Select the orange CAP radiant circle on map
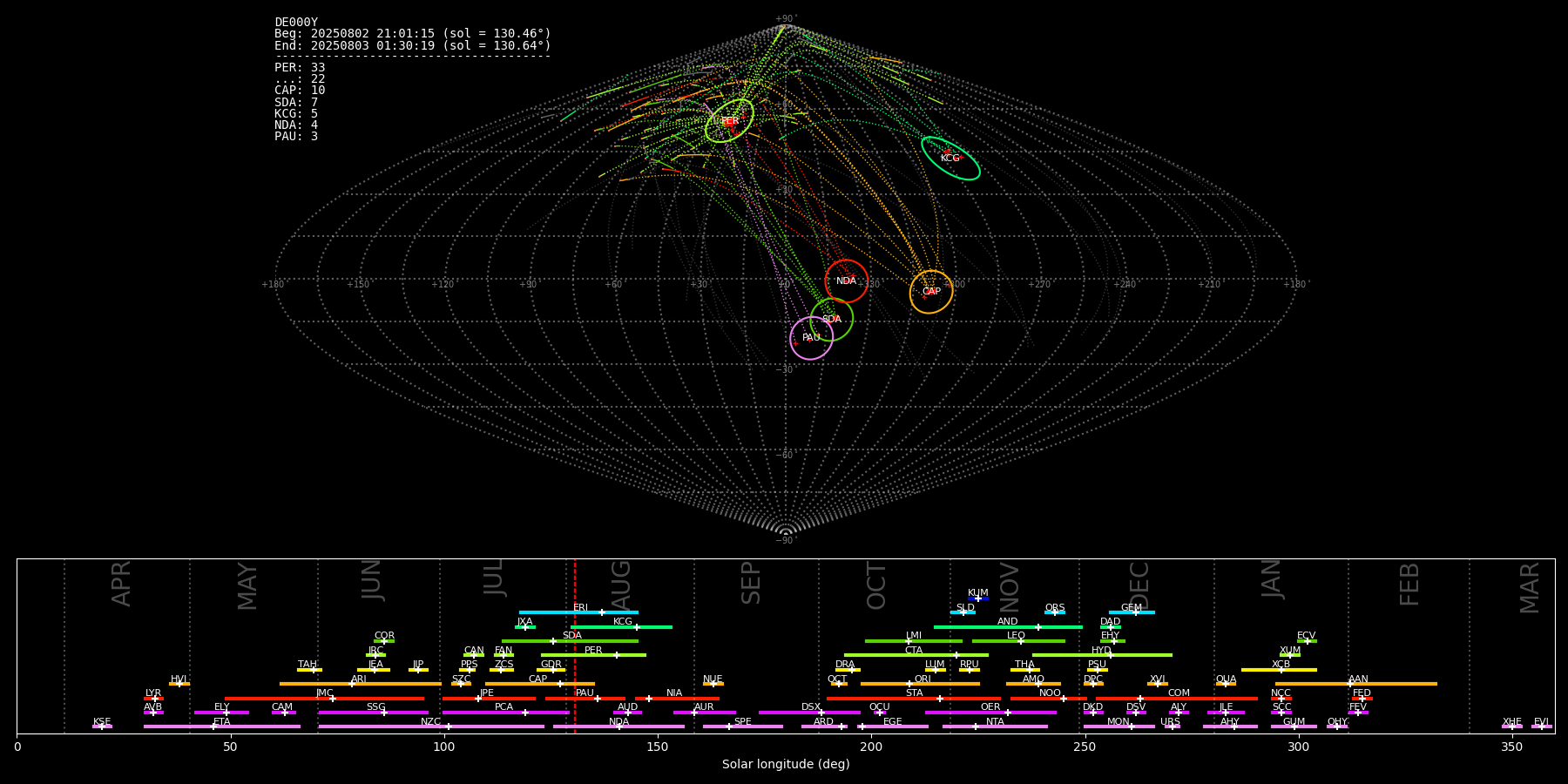1568x784 pixels. (x=931, y=292)
